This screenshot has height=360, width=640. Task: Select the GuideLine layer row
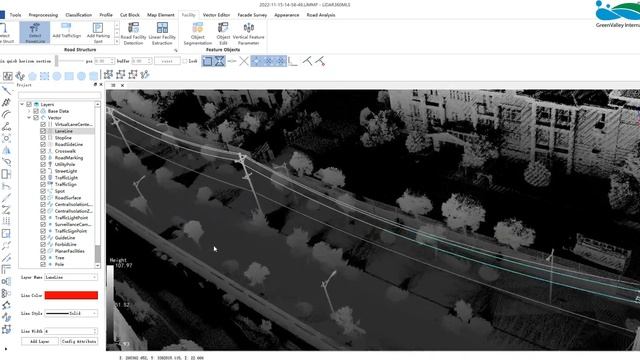(64, 238)
